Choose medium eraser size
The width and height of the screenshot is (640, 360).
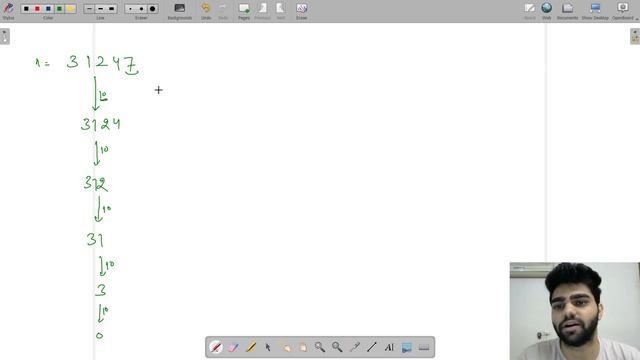coord(141,9)
